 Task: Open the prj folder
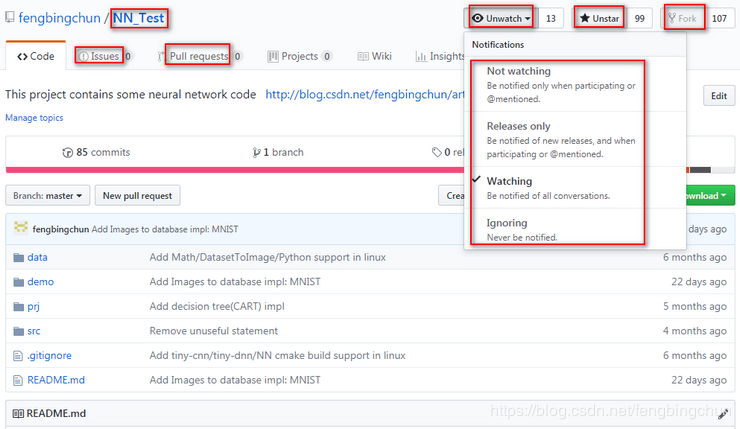pyautogui.click(x=34, y=306)
